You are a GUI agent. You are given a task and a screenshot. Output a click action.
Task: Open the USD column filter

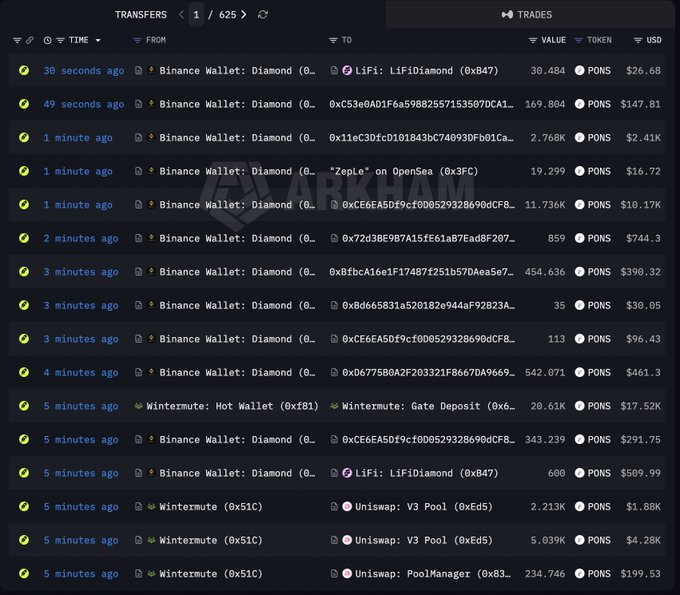coord(638,40)
